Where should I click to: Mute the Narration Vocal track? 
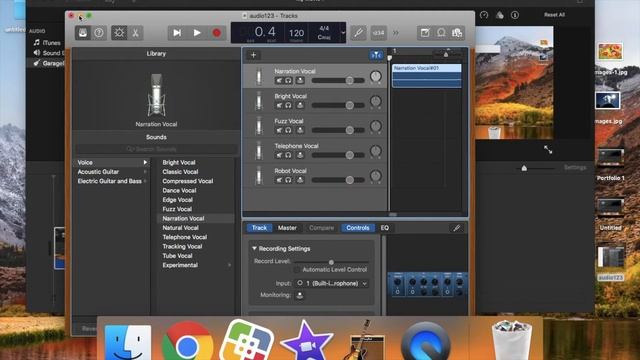[x=279, y=80]
